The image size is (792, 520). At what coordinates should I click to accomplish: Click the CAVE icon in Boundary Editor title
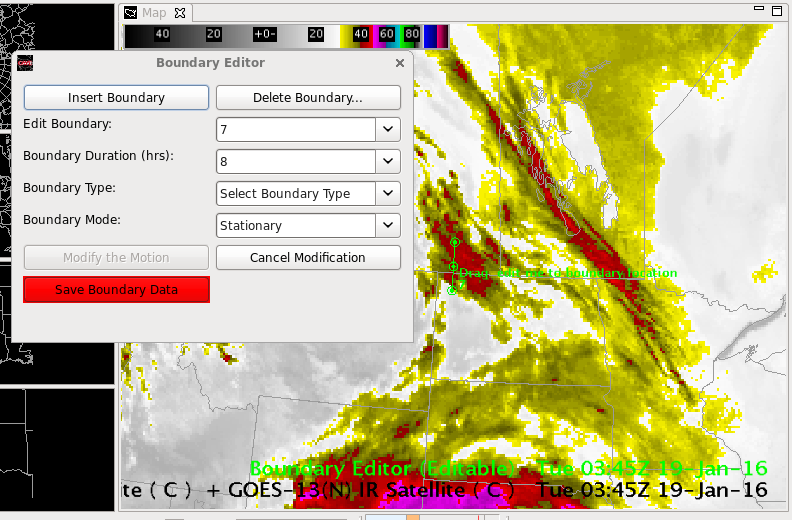25,63
